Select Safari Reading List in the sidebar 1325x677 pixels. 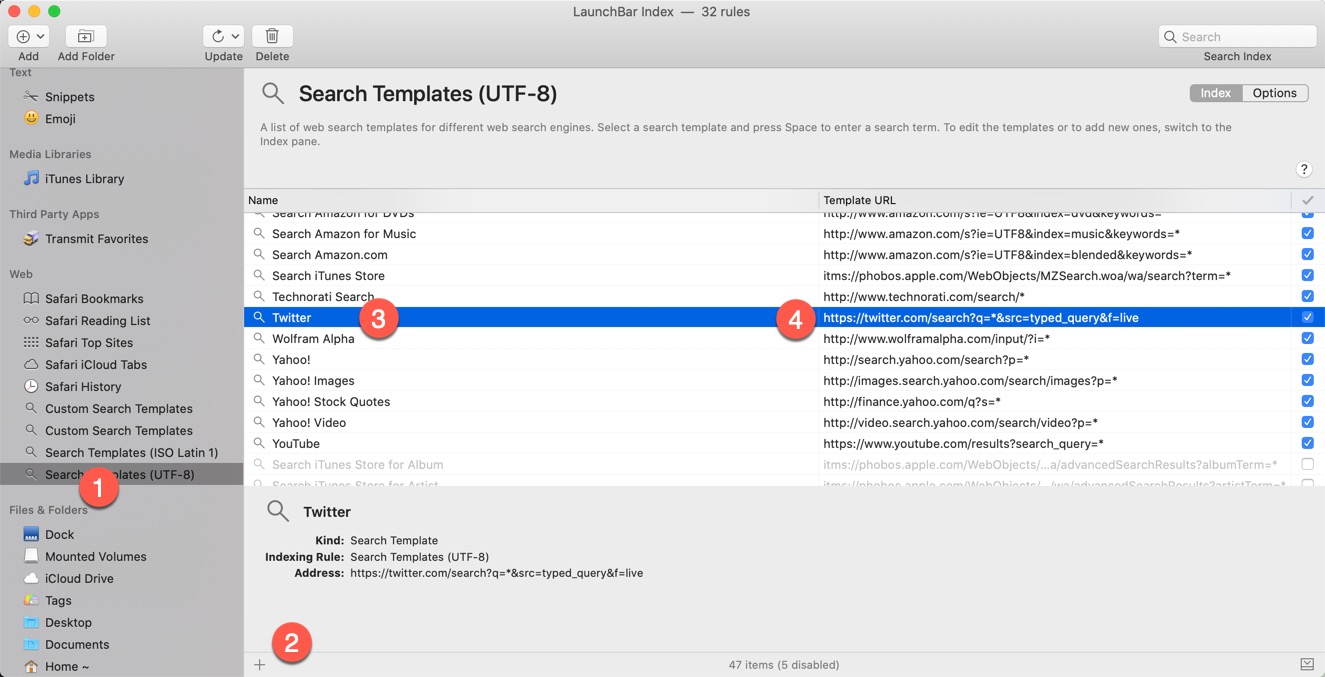(121, 321)
